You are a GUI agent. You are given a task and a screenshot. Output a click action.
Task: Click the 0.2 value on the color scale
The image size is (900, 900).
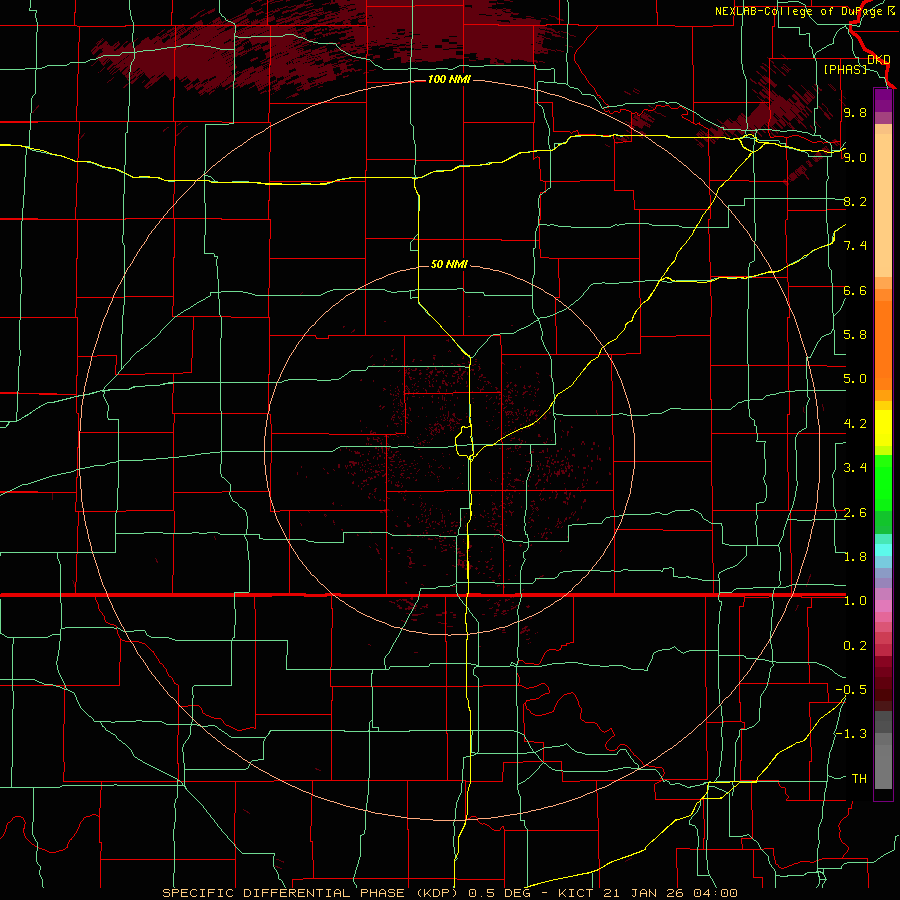click(855, 646)
